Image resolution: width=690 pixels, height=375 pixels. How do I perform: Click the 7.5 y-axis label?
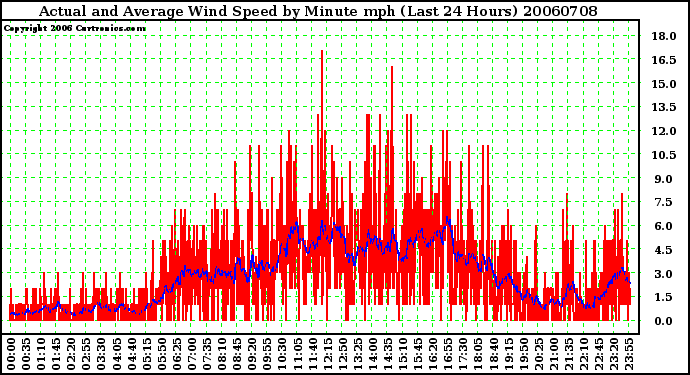click(x=664, y=202)
